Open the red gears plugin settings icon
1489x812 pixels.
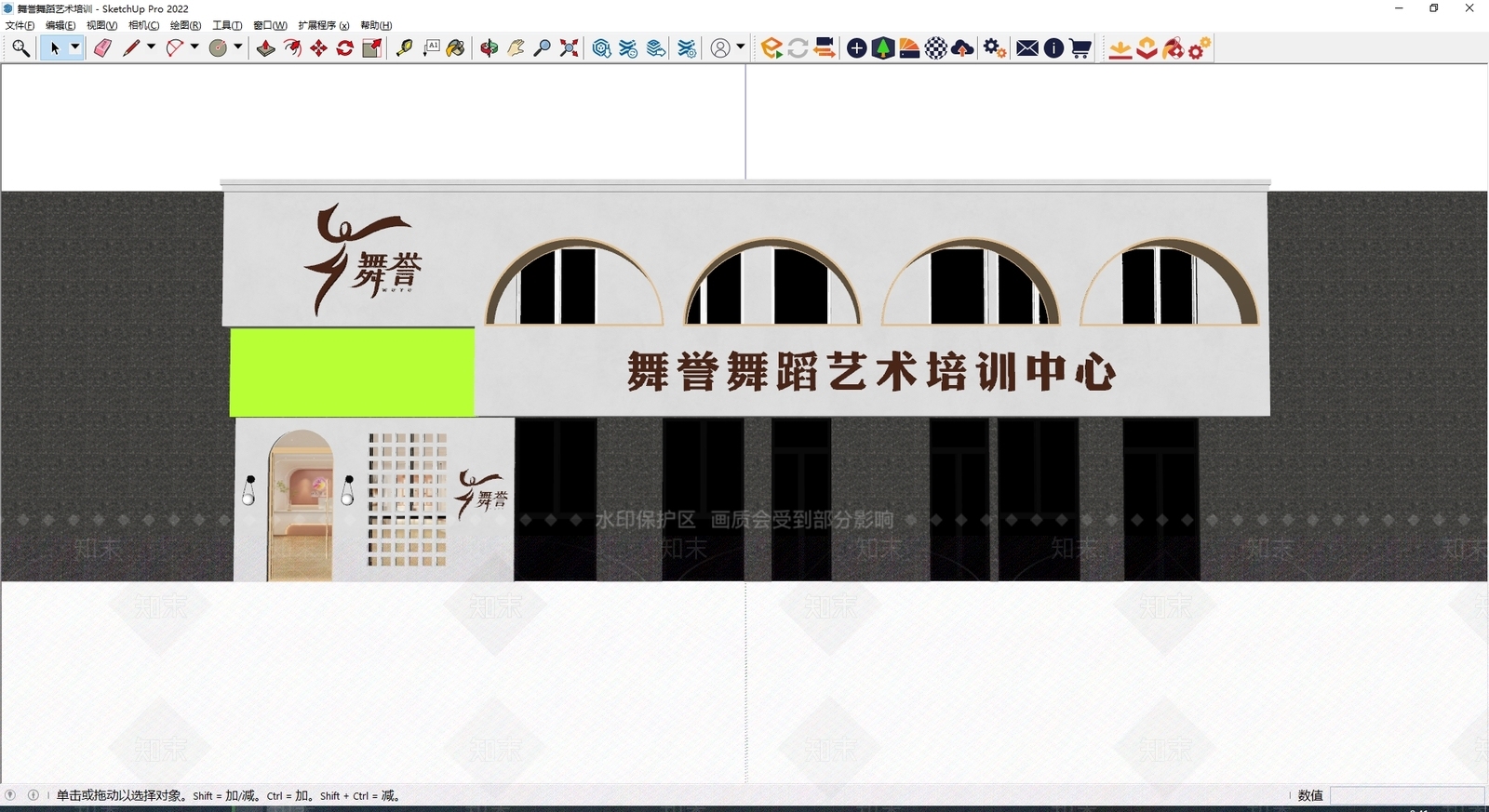[1200, 48]
